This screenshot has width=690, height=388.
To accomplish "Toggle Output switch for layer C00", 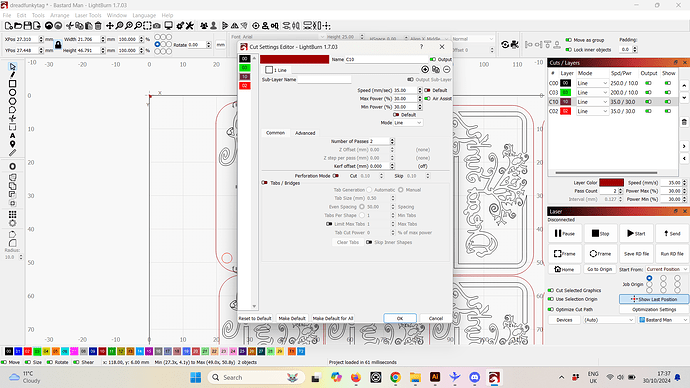I will [648, 83].
